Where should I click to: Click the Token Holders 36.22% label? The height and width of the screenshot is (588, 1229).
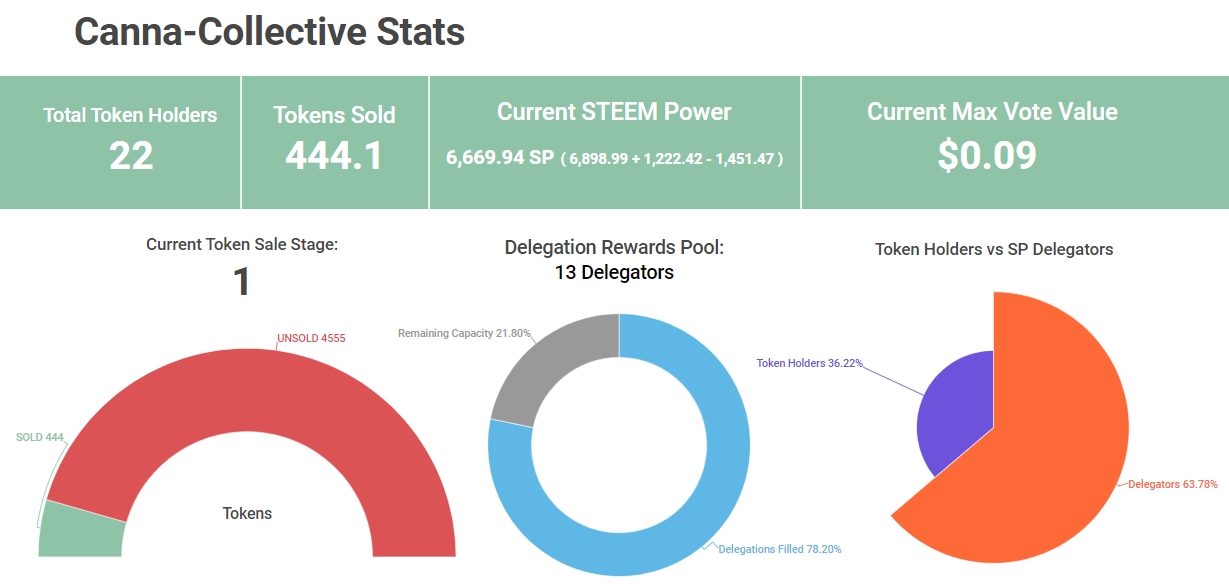pyautogui.click(x=809, y=363)
